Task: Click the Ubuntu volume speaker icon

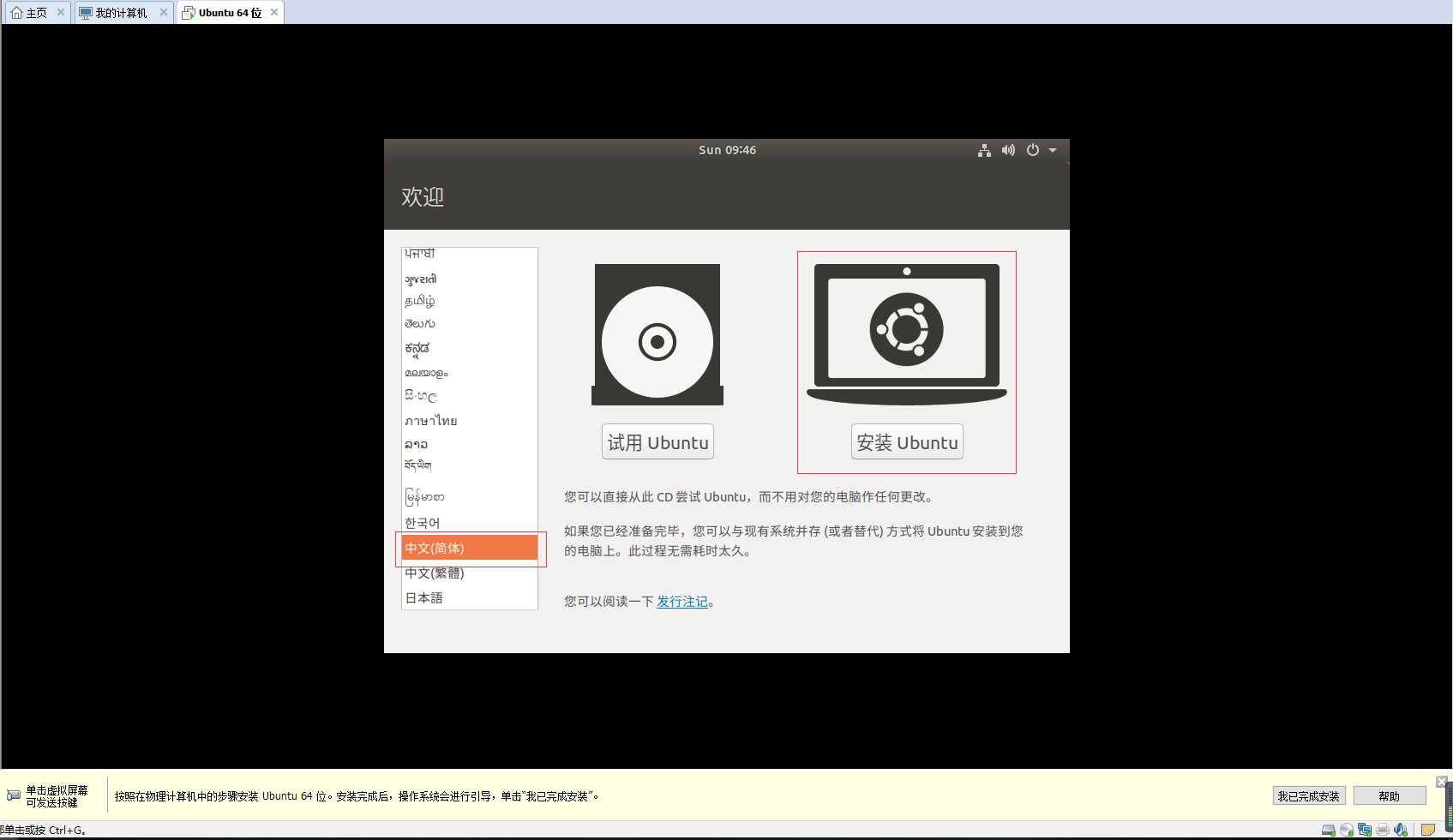Action: coord(1008,150)
